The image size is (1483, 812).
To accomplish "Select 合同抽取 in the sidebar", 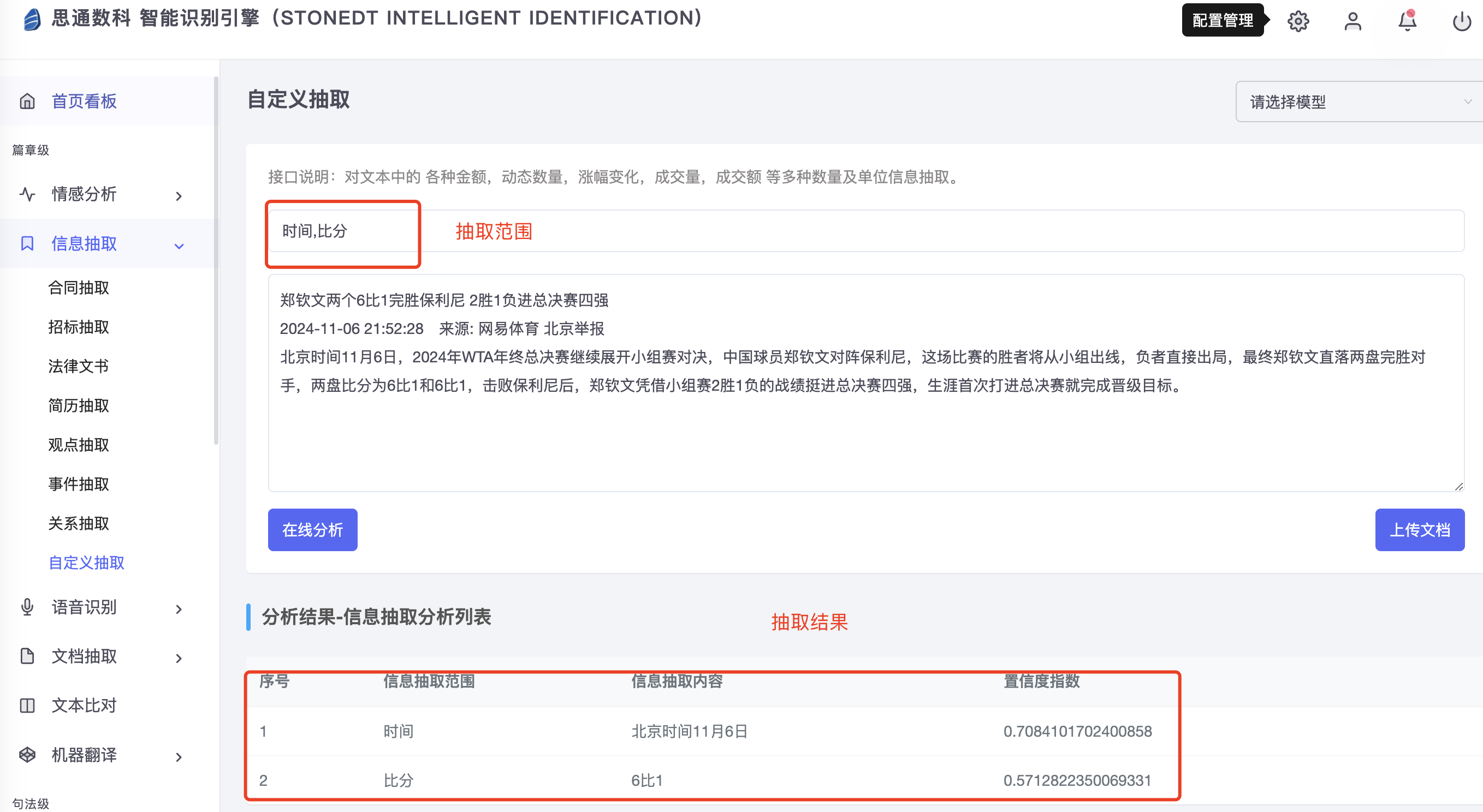I will coord(79,287).
